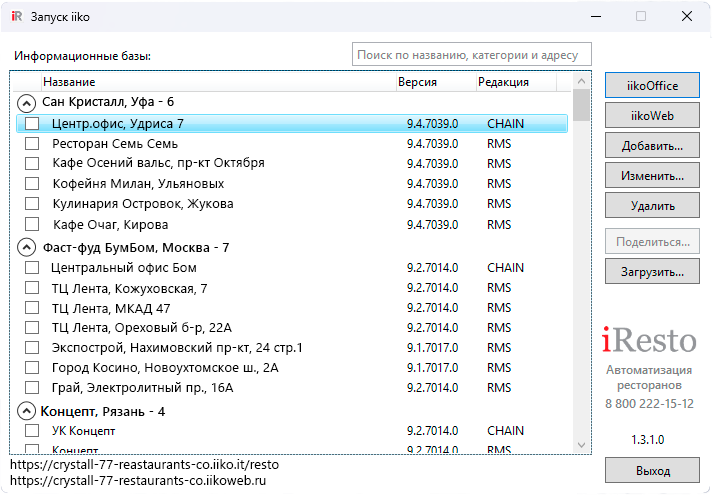Open iikoWeb
The image size is (713, 495).
tap(652, 115)
